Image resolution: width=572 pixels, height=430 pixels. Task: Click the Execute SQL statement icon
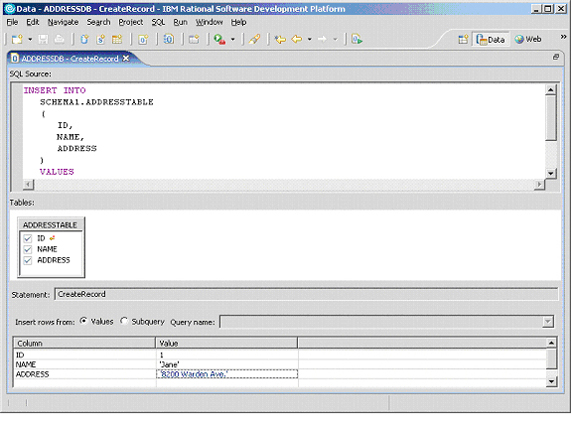point(357,39)
